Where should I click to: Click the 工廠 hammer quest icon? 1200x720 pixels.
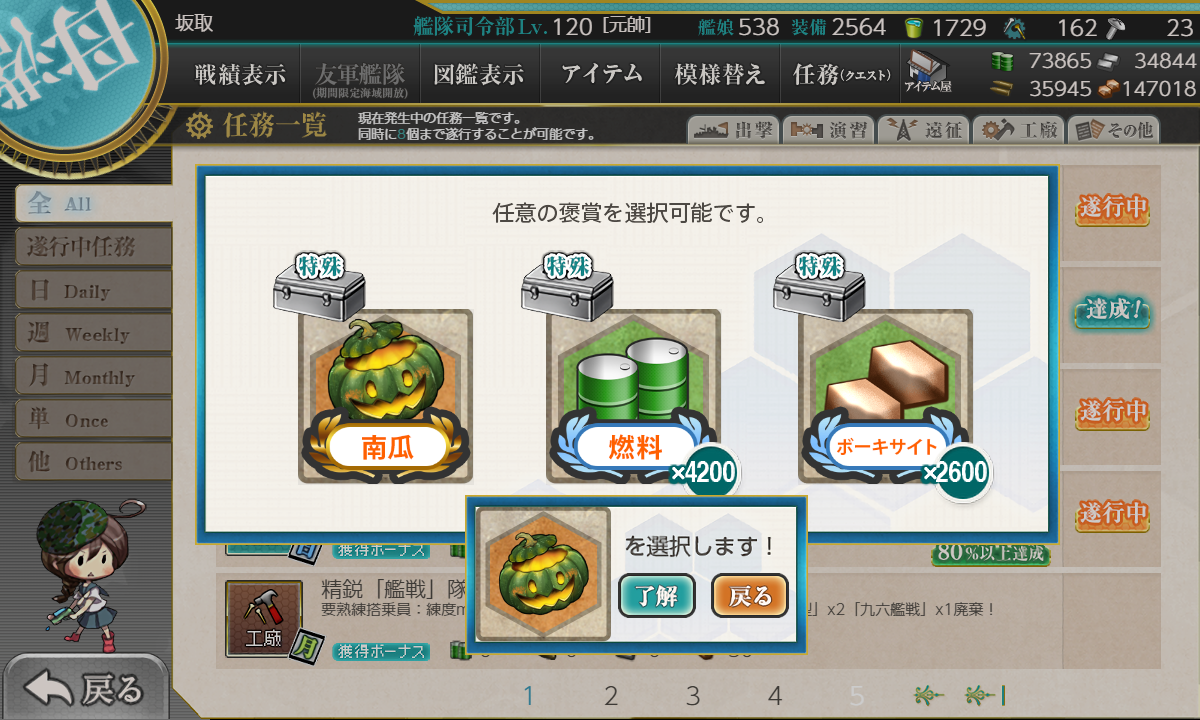263,620
